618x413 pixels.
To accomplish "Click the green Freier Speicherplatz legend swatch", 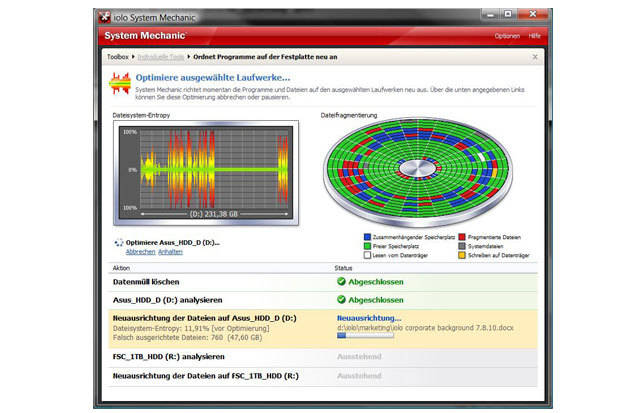I will [x=367, y=246].
